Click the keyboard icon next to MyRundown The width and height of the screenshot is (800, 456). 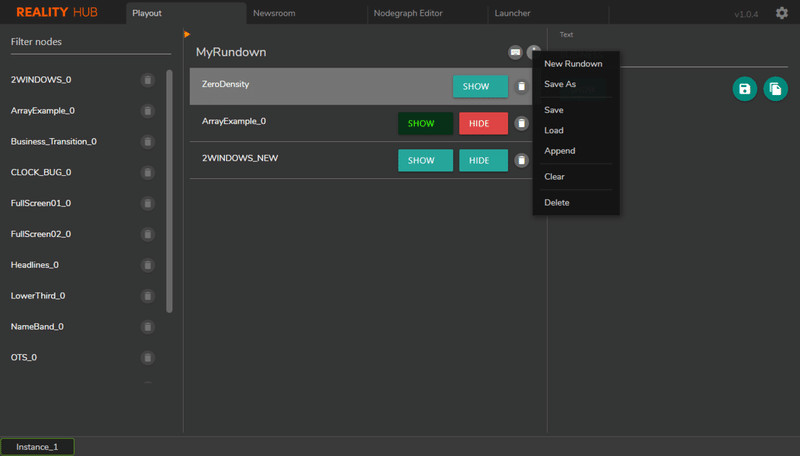515,52
